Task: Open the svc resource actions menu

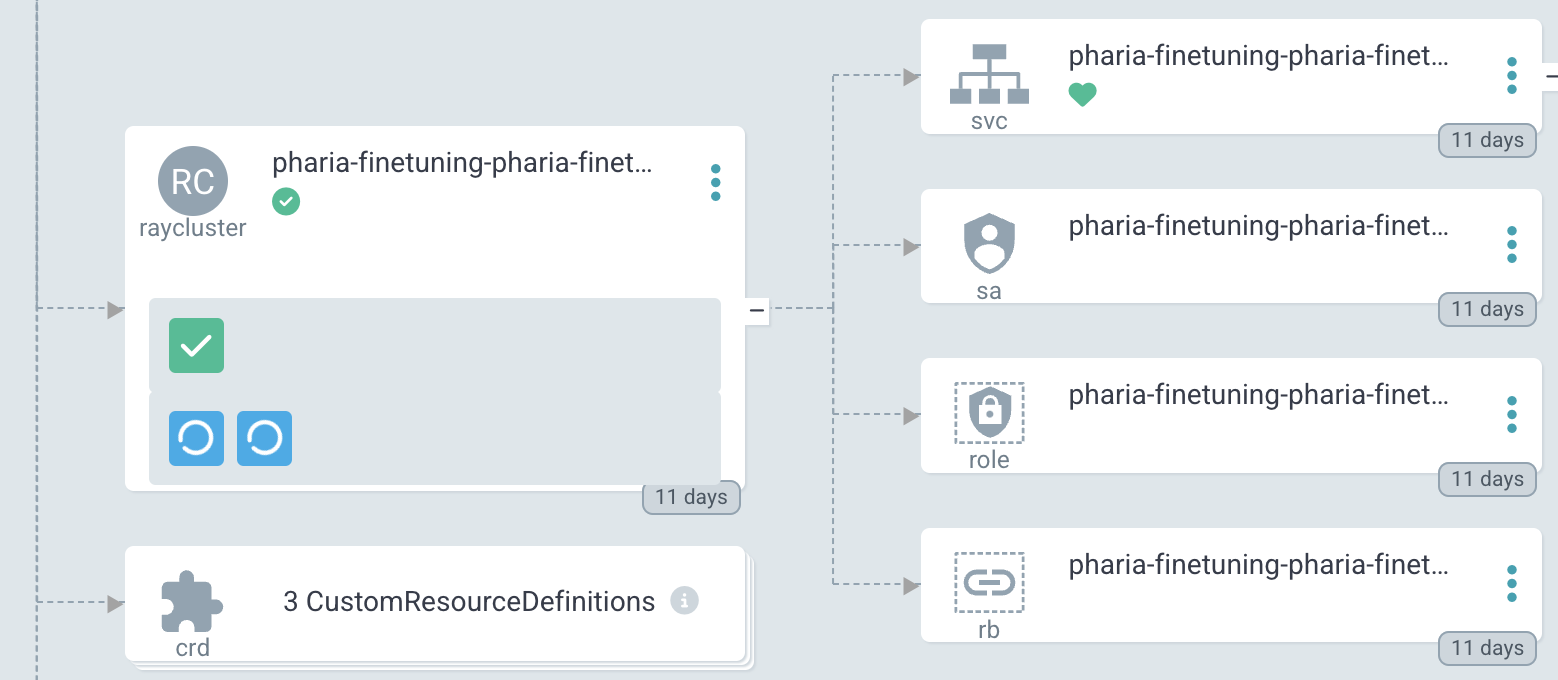Action: point(1511,75)
